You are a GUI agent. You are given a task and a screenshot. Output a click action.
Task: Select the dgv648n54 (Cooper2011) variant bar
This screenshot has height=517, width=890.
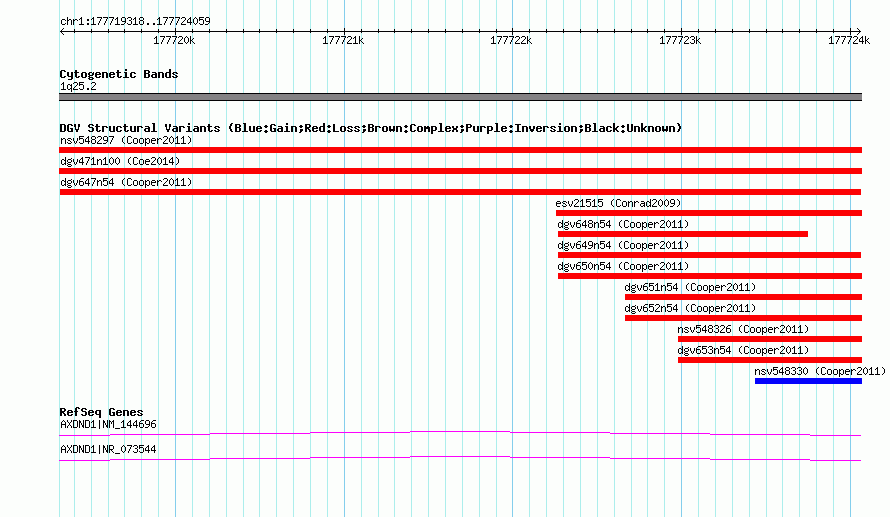click(683, 234)
